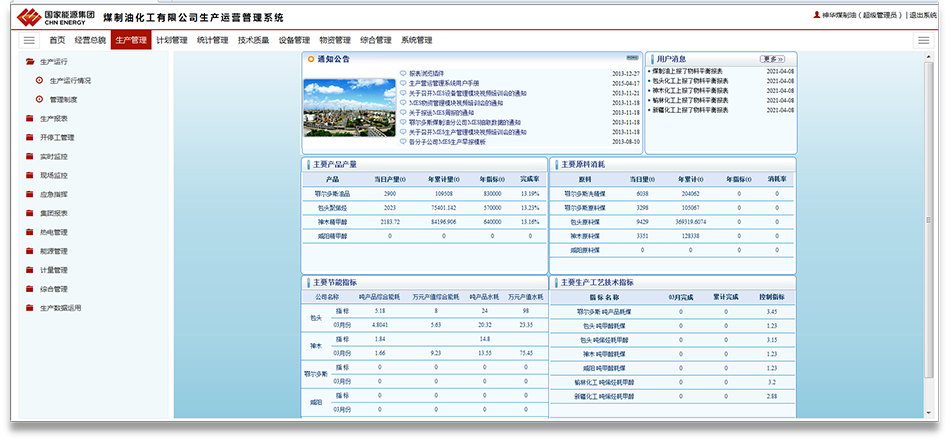Click 万元产值综合能耗 column header

click(436, 298)
